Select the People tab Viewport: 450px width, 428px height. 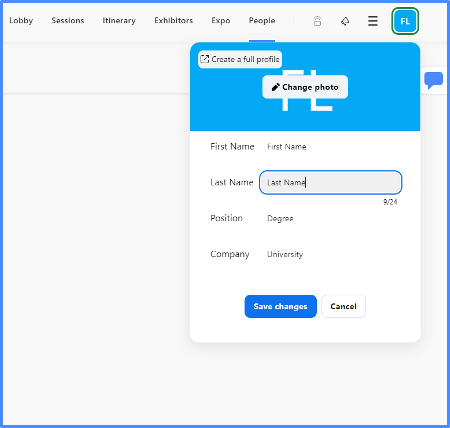[262, 21]
